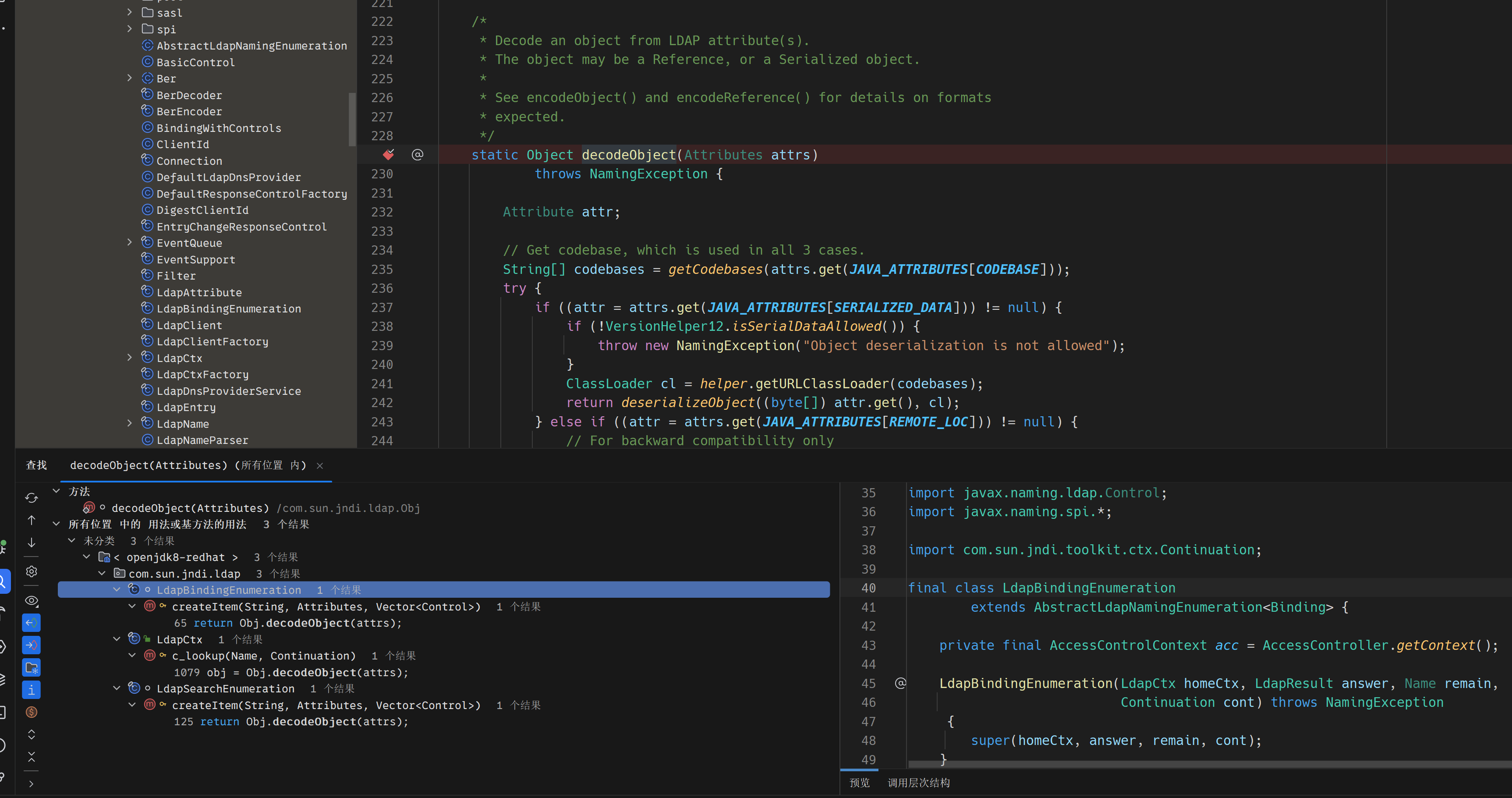The image size is (1512, 798).
Task: Toggle the group by module folder icon
Action: pyautogui.click(x=32, y=667)
